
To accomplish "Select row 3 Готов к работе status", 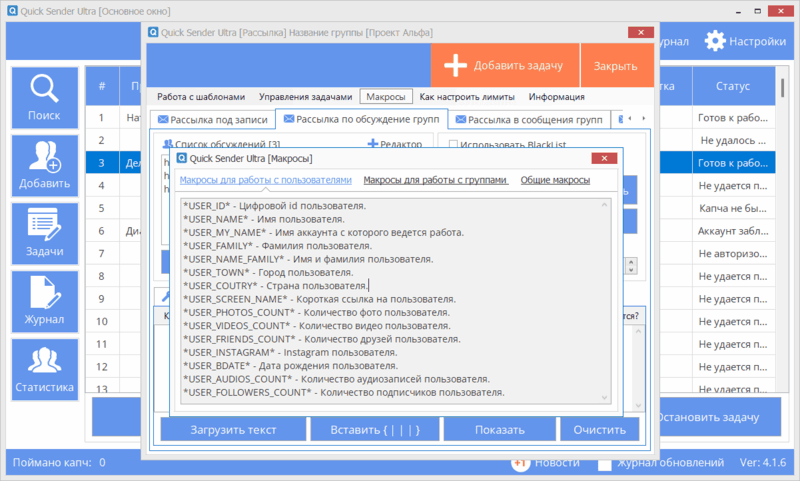I will pyautogui.click(x=733, y=163).
